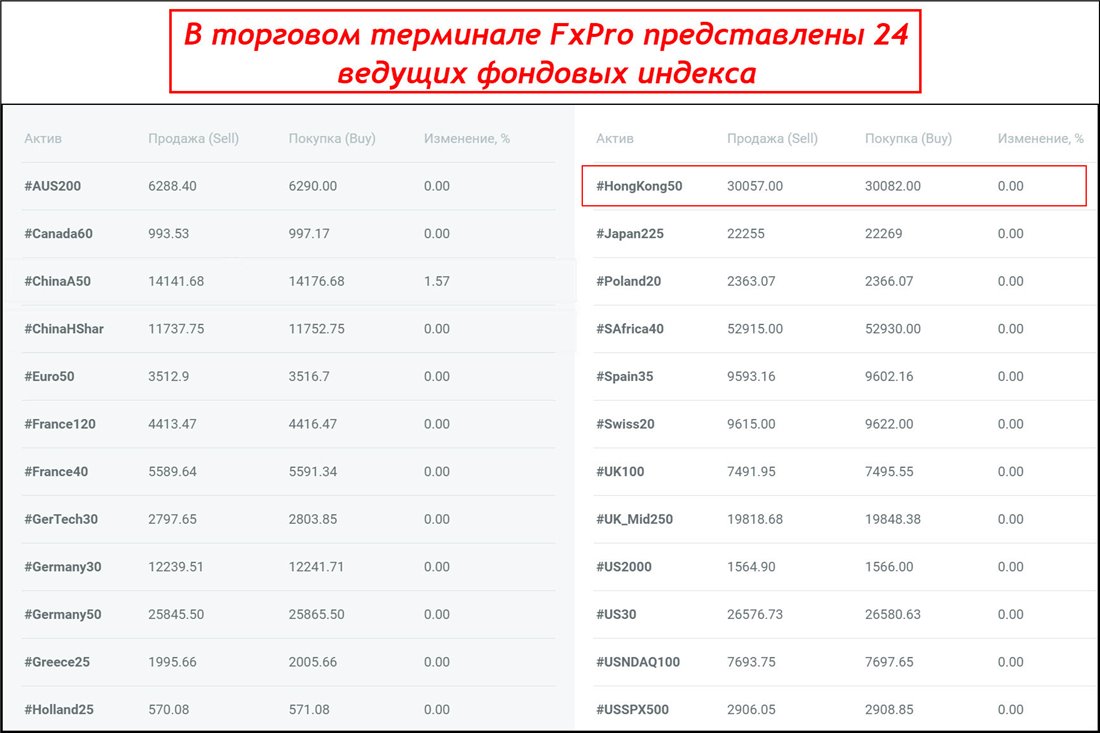Viewport: 1100px width, 733px height.
Task: Click ChinaA50 change value 1.57
Action: pyautogui.click(x=436, y=281)
